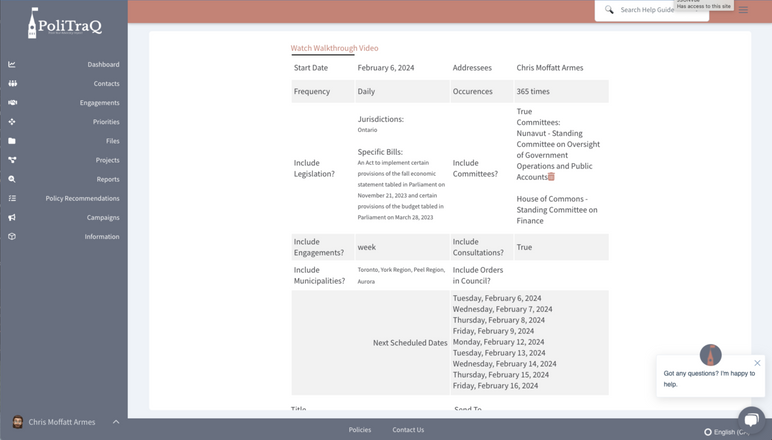Click the Chris Moffatt Armes addressee cell

click(x=549, y=67)
